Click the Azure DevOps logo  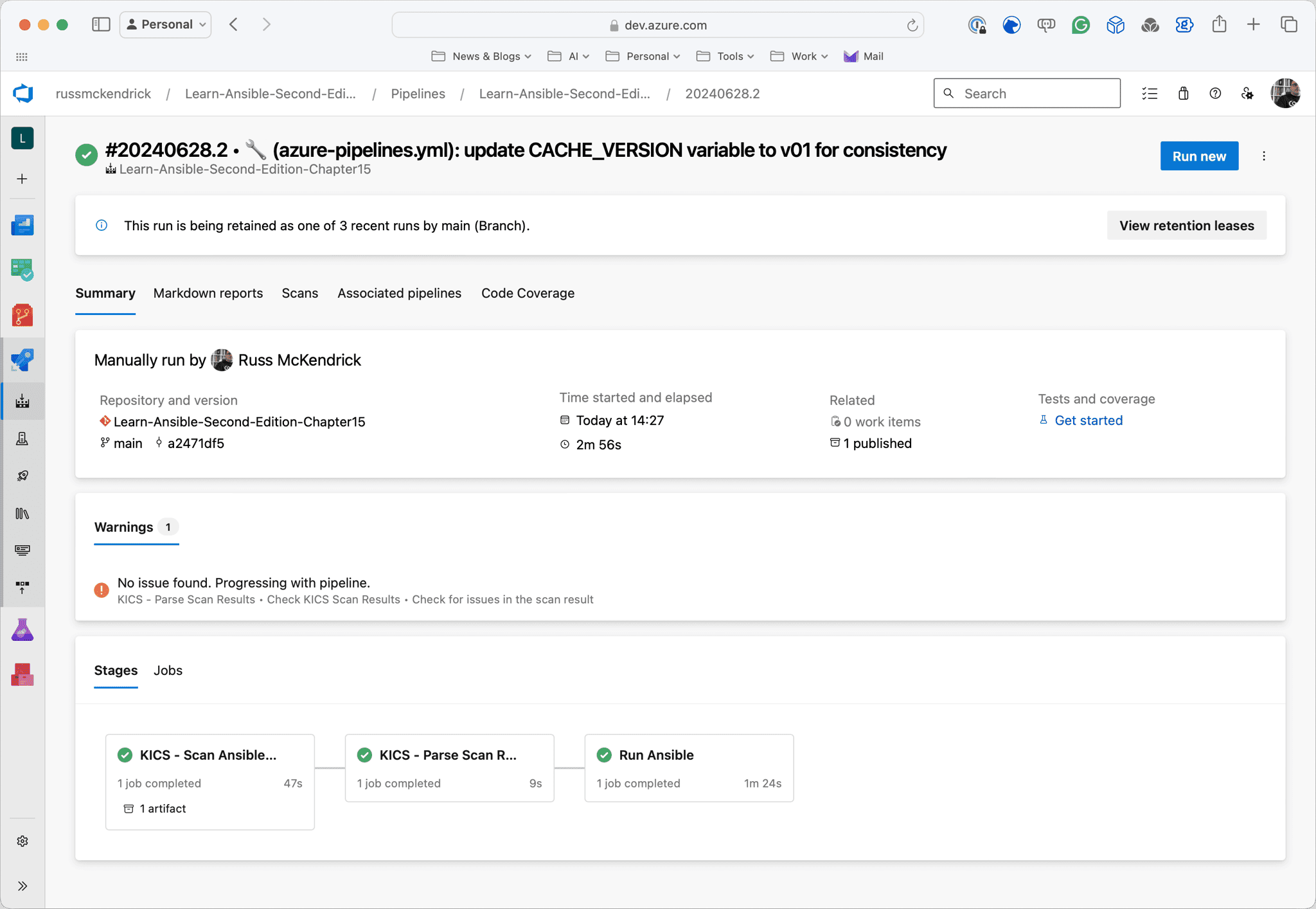point(23,94)
